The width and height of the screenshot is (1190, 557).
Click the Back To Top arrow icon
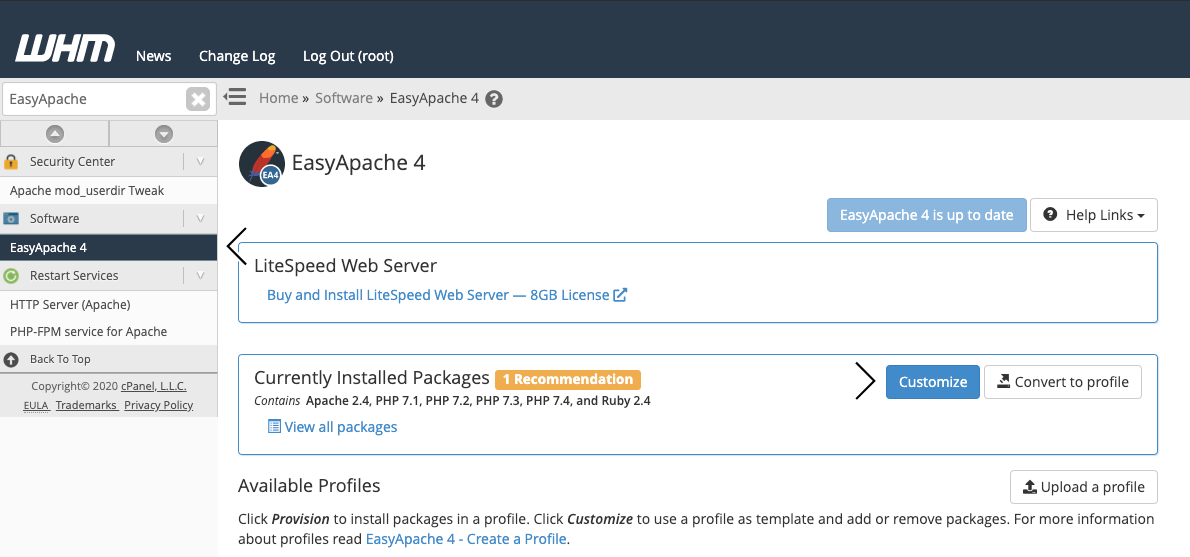(x=11, y=360)
